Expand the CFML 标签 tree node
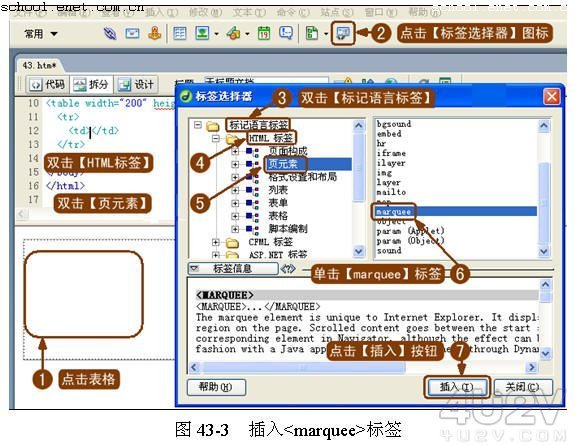Screen dimensions: 575x445 point(216,242)
